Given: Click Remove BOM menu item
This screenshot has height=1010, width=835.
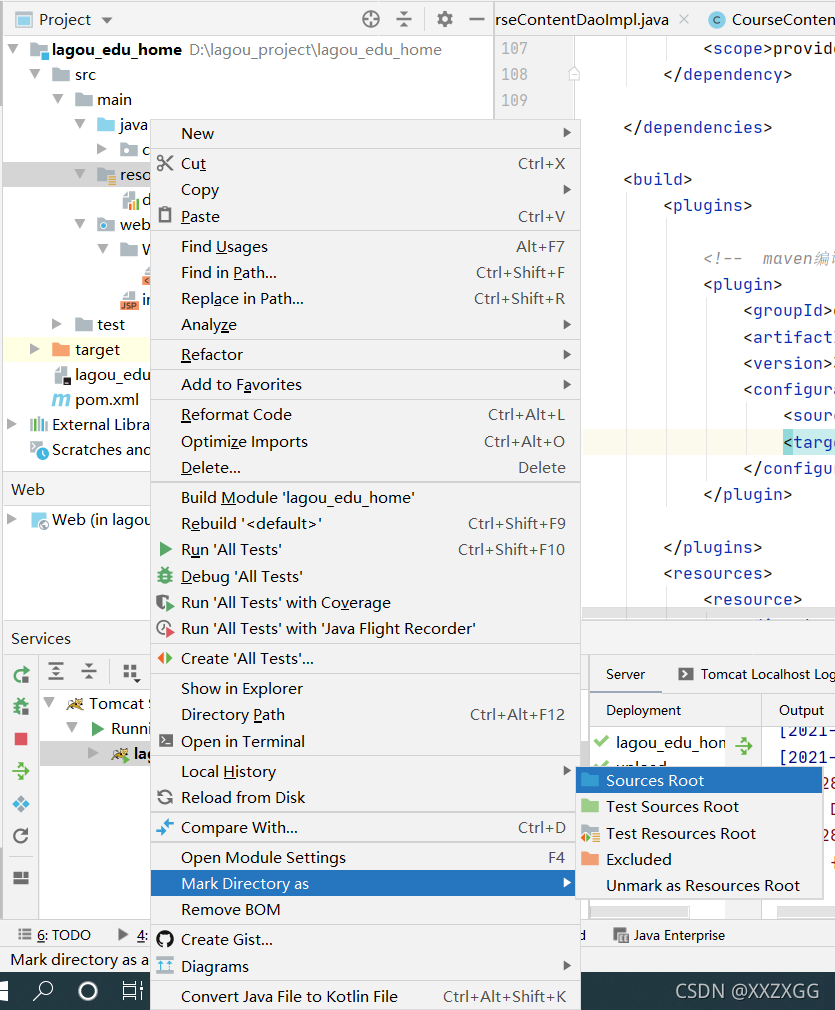Looking at the screenshot, I should (x=365, y=910).
